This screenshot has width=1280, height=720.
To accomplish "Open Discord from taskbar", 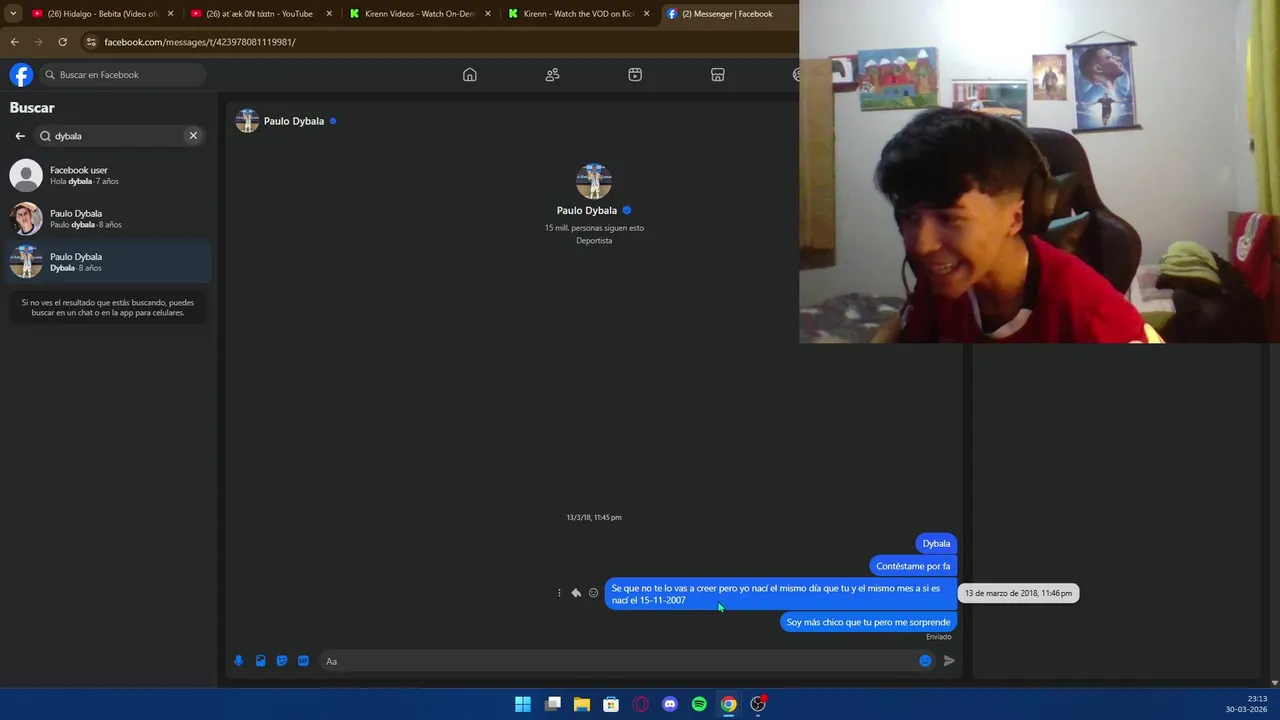I will 670,704.
